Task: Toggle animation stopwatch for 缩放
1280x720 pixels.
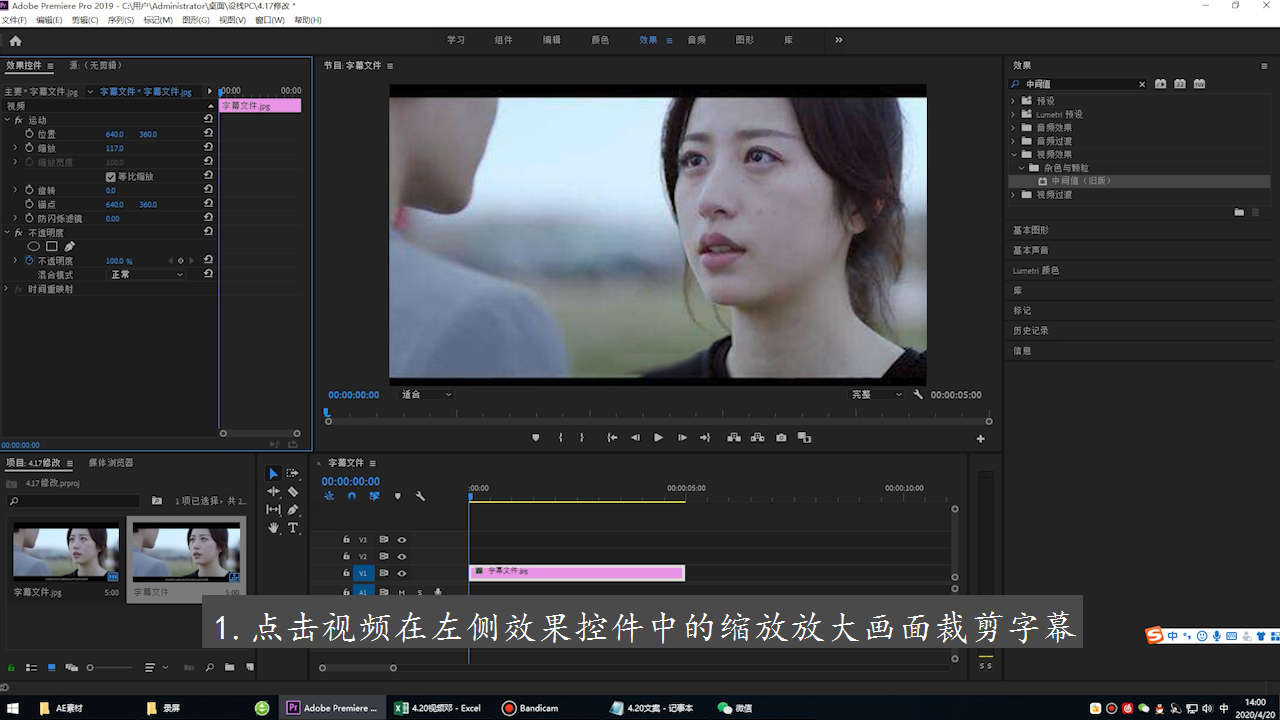Action: pos(29,148)
